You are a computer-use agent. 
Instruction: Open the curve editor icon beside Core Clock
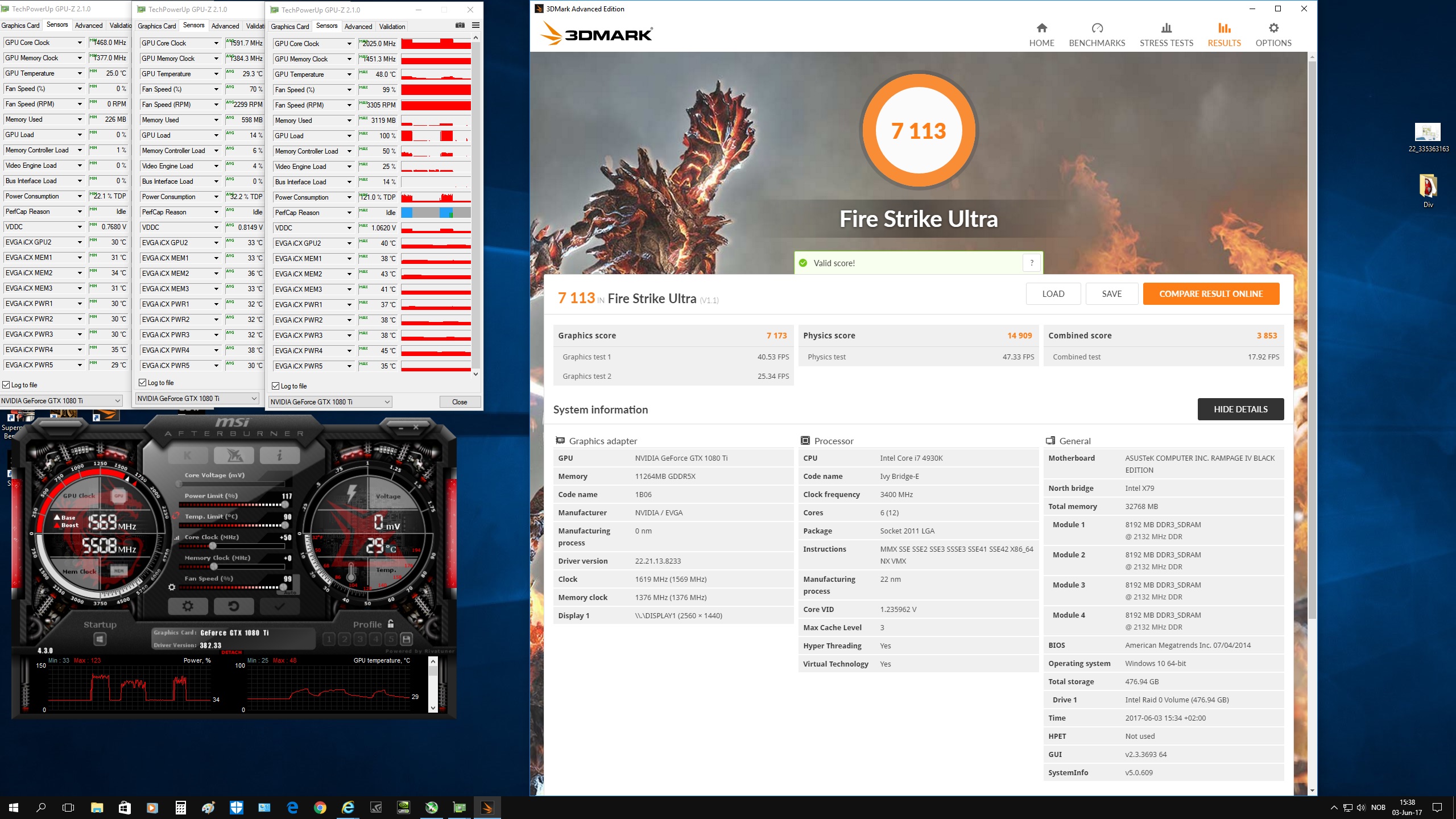(177, 537)
